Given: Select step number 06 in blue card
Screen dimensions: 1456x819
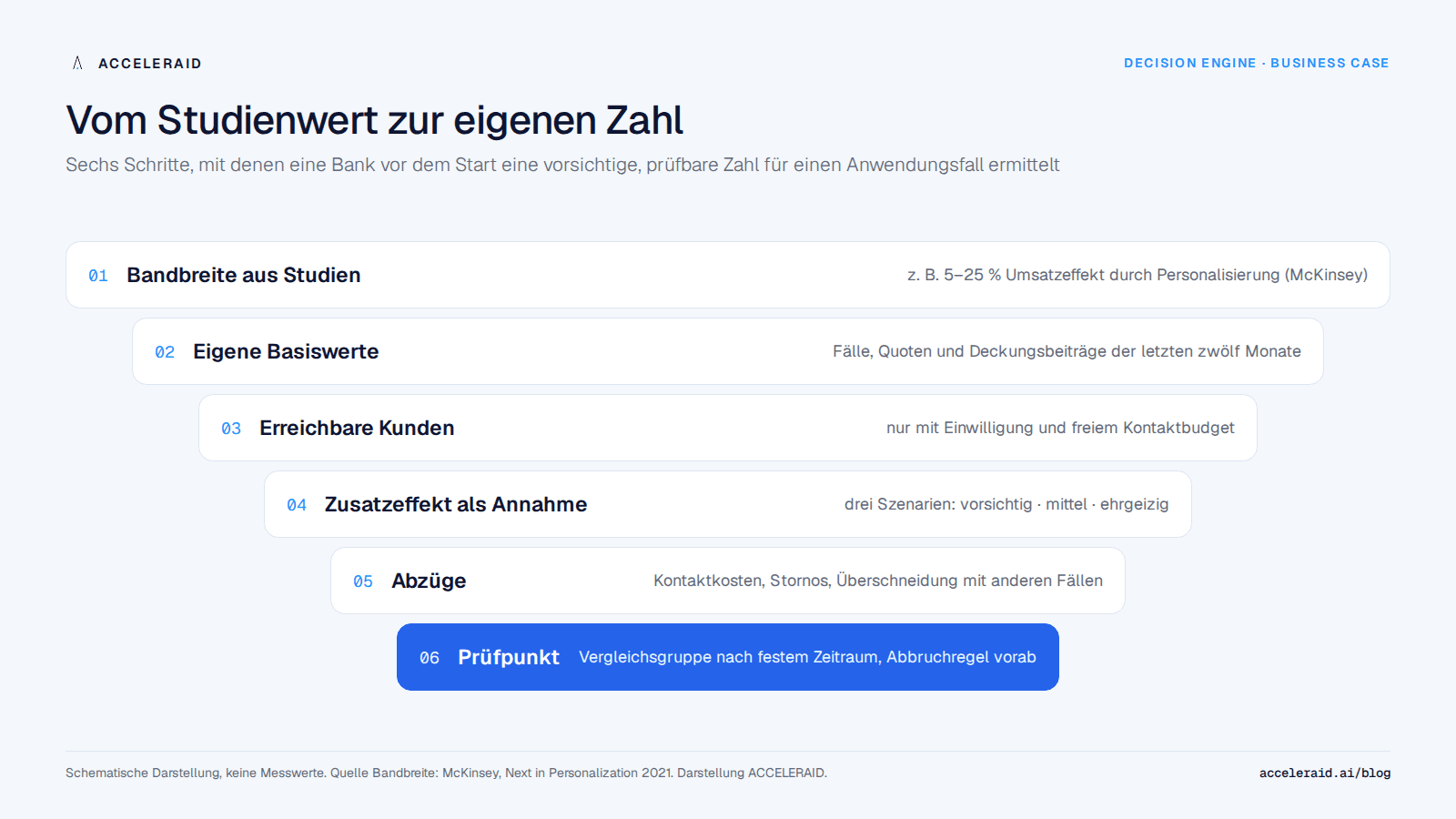Looking at the screenshot, I should click(x=430, y=658).
